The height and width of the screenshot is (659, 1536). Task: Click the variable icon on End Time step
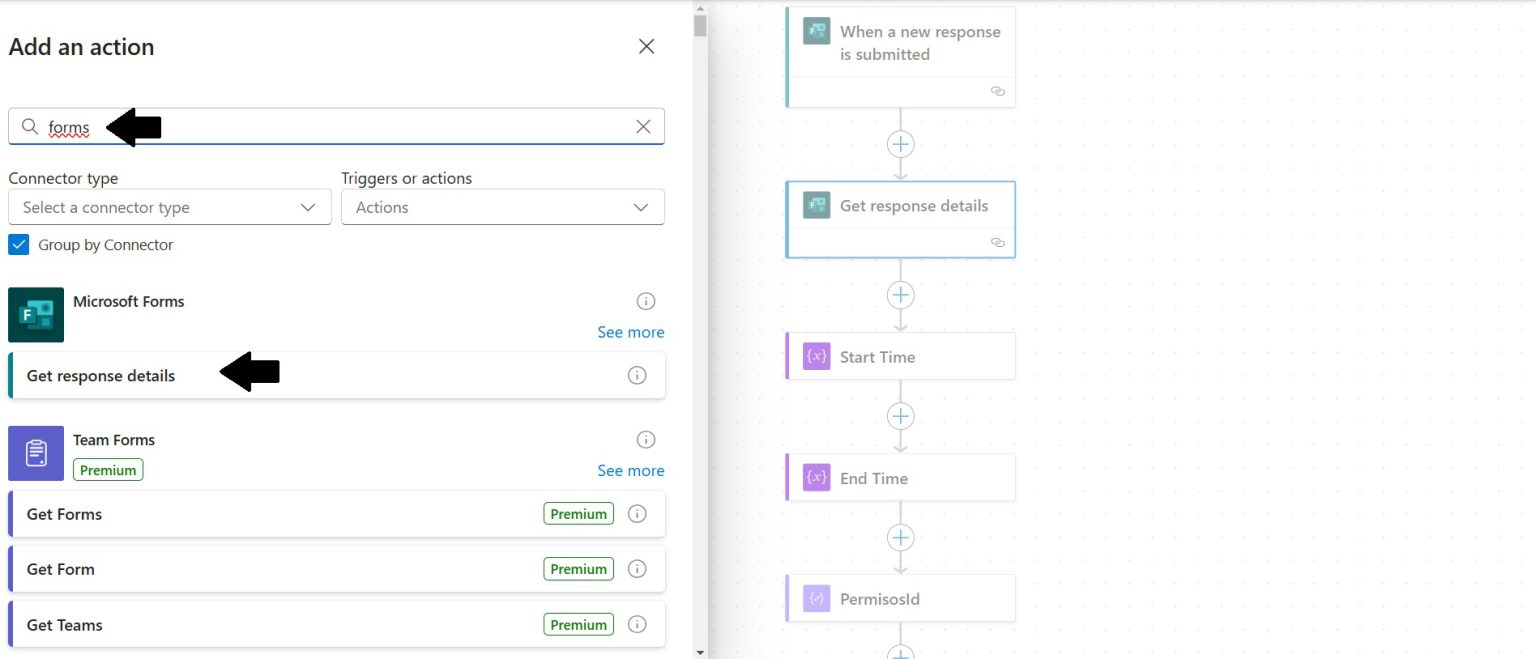814,477
